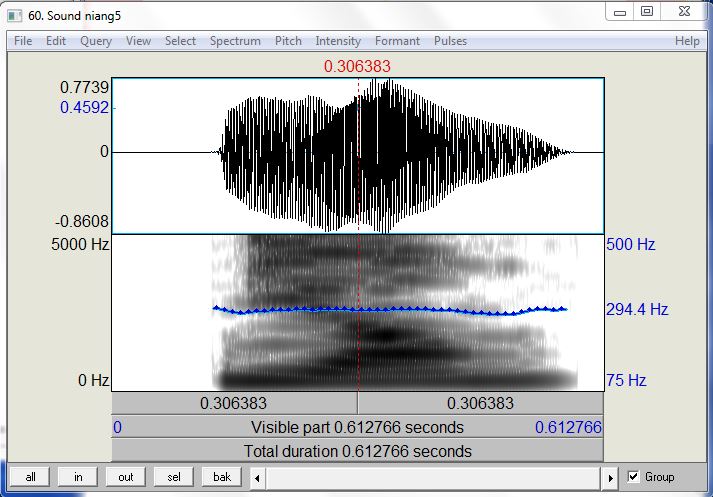Open the Spectrum menu

click(x=235, y=41)
